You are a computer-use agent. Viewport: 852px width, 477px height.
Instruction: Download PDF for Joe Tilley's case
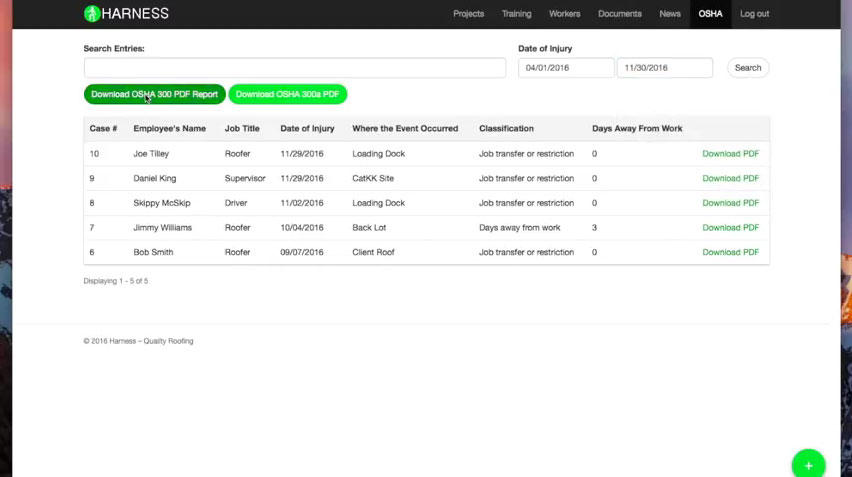[x=730, y=154]
